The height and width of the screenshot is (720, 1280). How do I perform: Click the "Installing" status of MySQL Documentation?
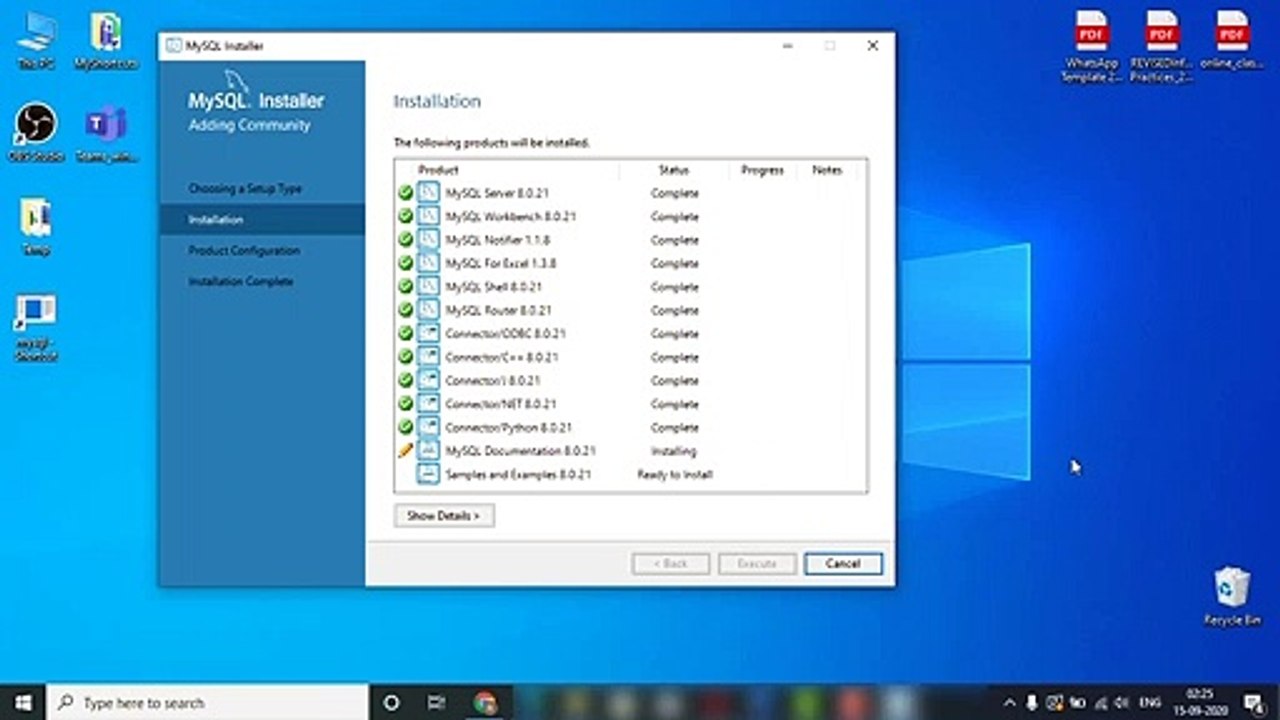(674, 451)
